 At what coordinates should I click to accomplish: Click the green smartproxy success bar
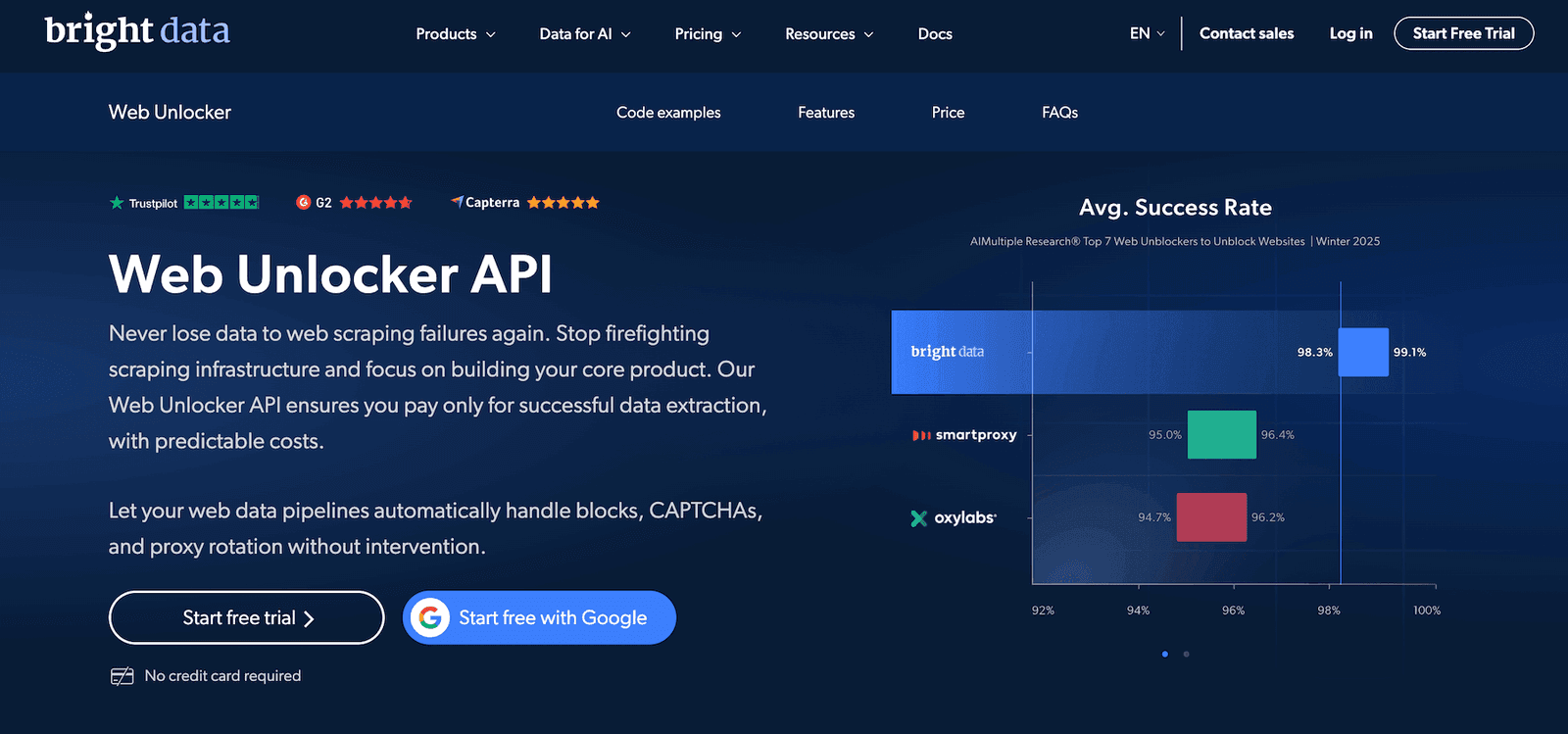(x=1222, y=435)
